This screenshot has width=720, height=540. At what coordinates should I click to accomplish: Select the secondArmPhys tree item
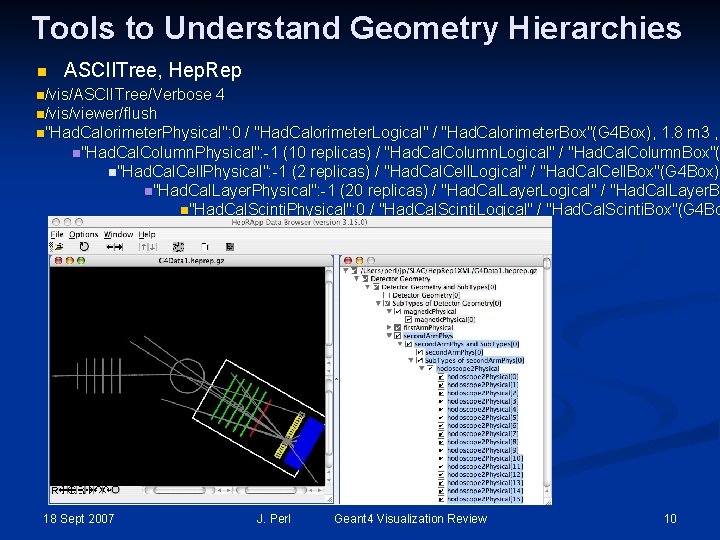pos(428,336)
